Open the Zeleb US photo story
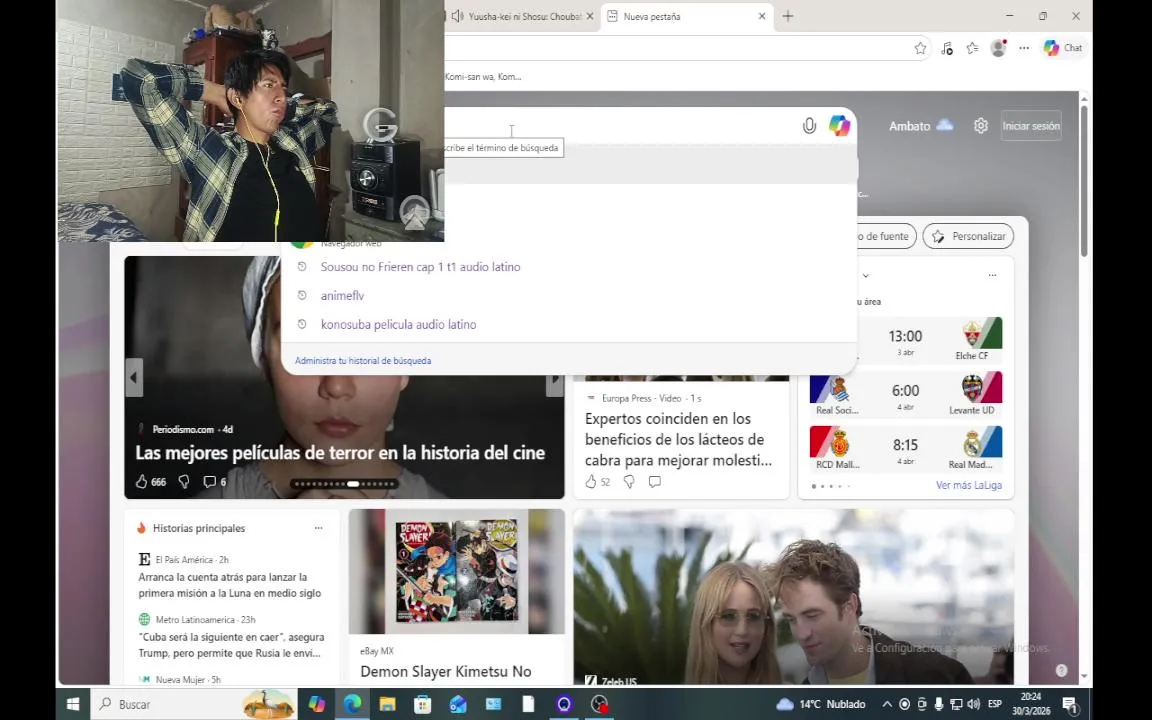The width and height of the screenshot is (1152, 720). [793, 597]
